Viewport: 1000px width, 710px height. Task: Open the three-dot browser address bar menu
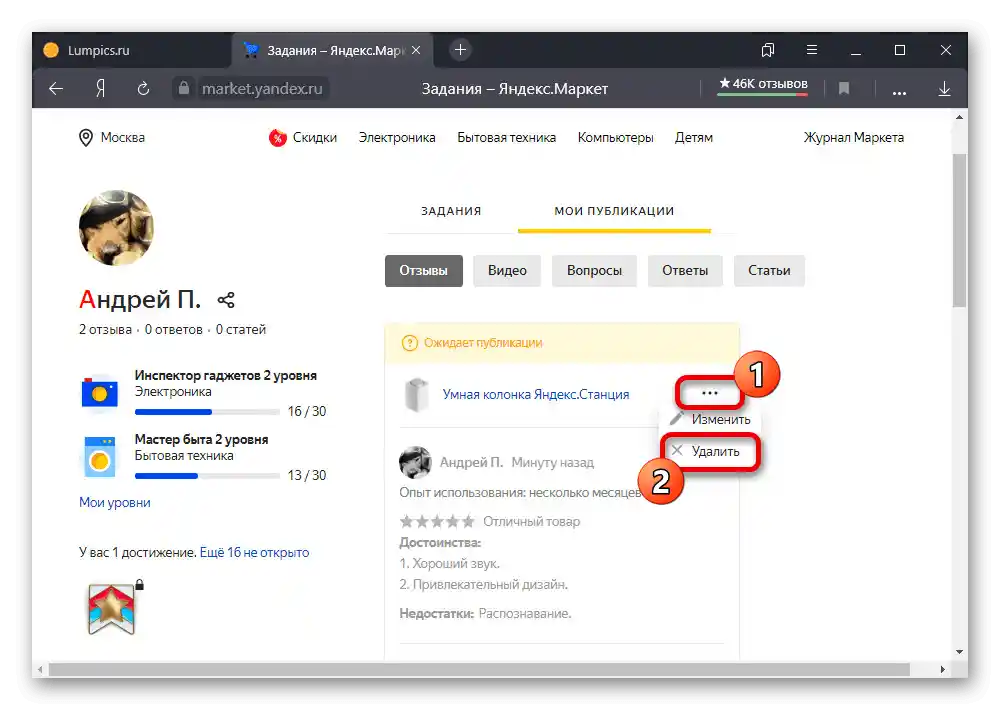coord(899,92)
